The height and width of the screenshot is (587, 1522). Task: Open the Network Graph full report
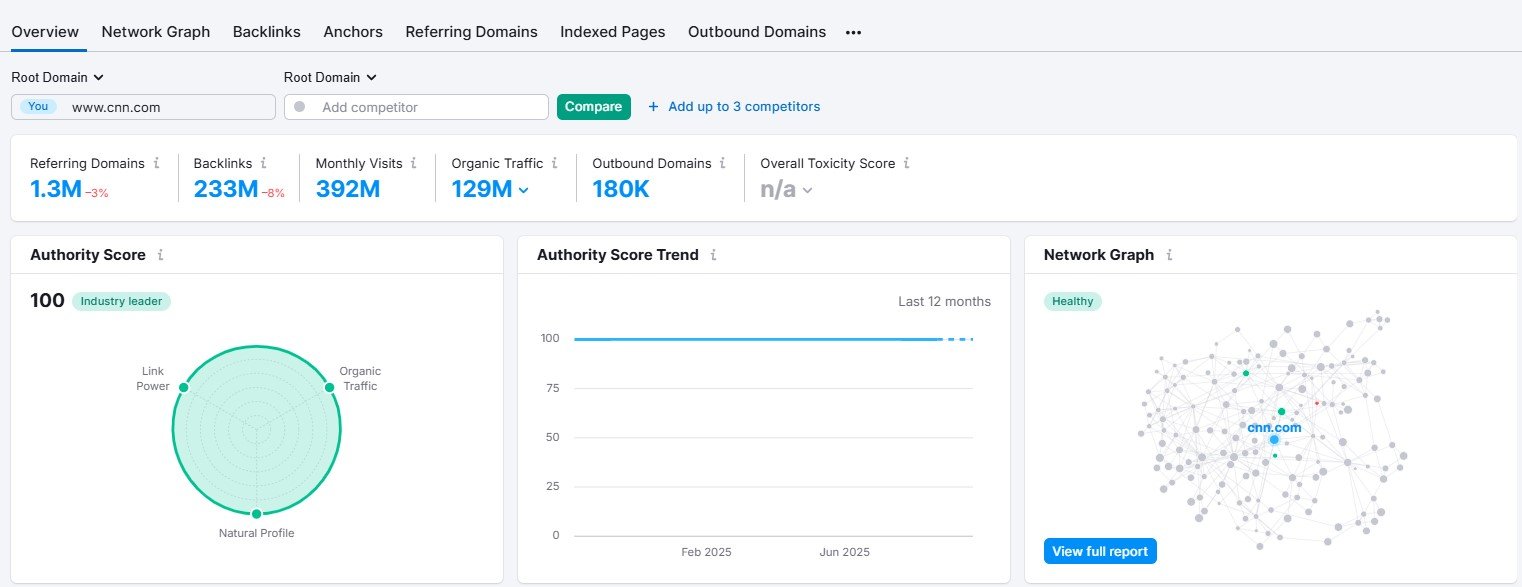tap(1100, 551)
